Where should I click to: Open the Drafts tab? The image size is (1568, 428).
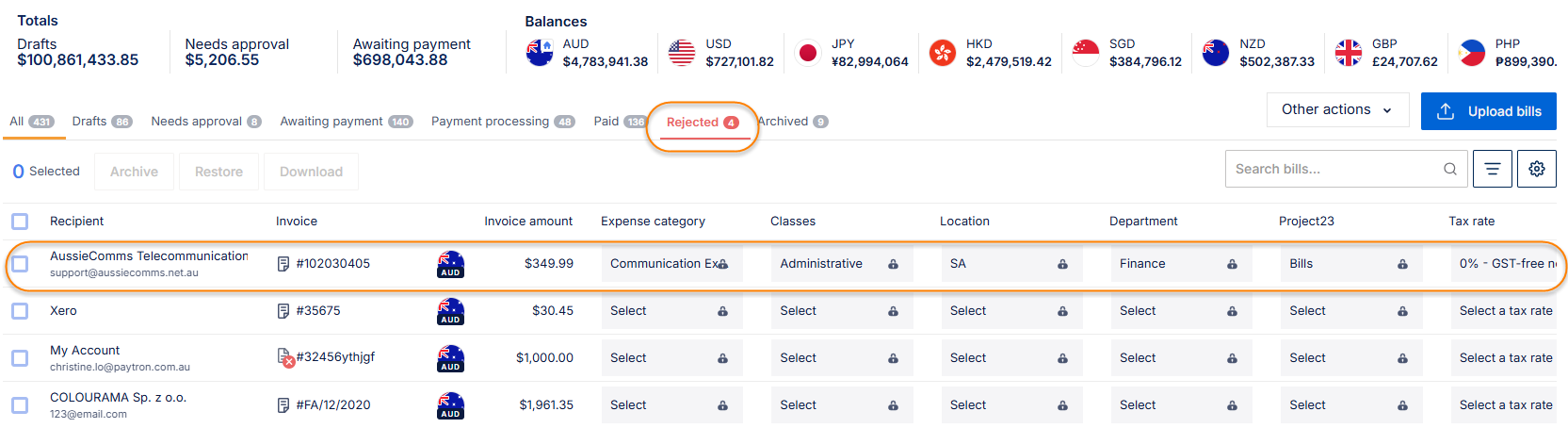point(102,122)
